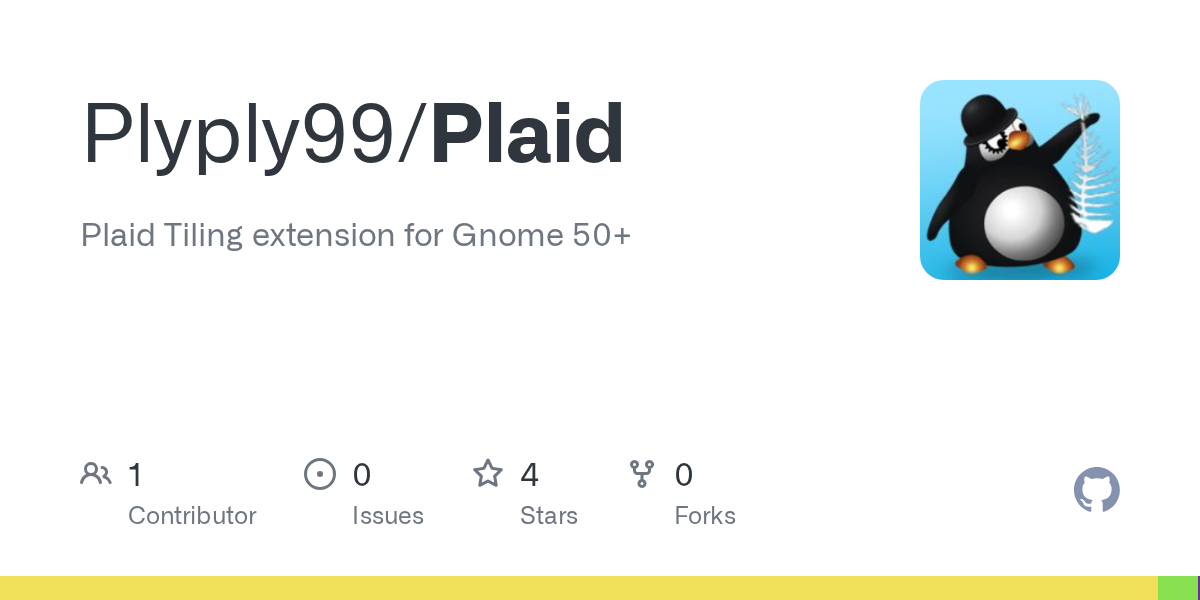This screenshot has height=600, width=1200.
Task: Click the Stars label
Action: (549, 516)
